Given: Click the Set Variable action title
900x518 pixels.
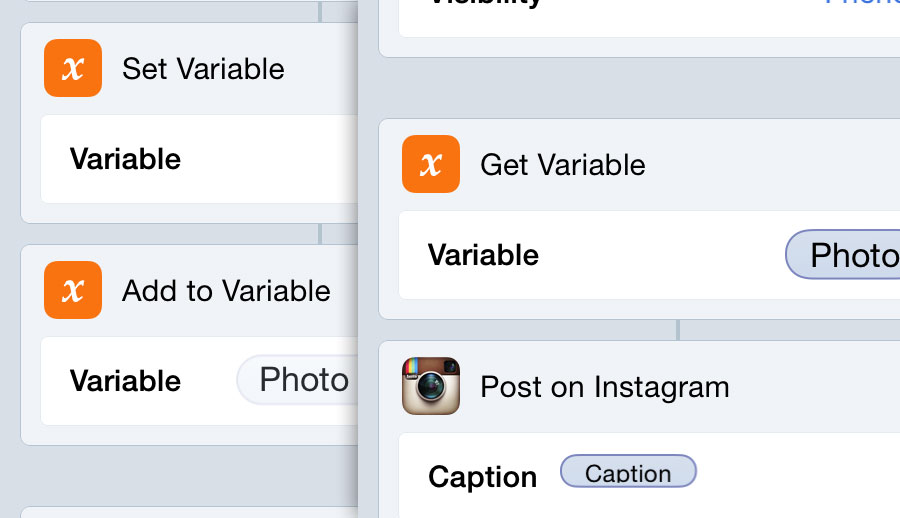Looking at the screenshot, I should tap(203, 69).
